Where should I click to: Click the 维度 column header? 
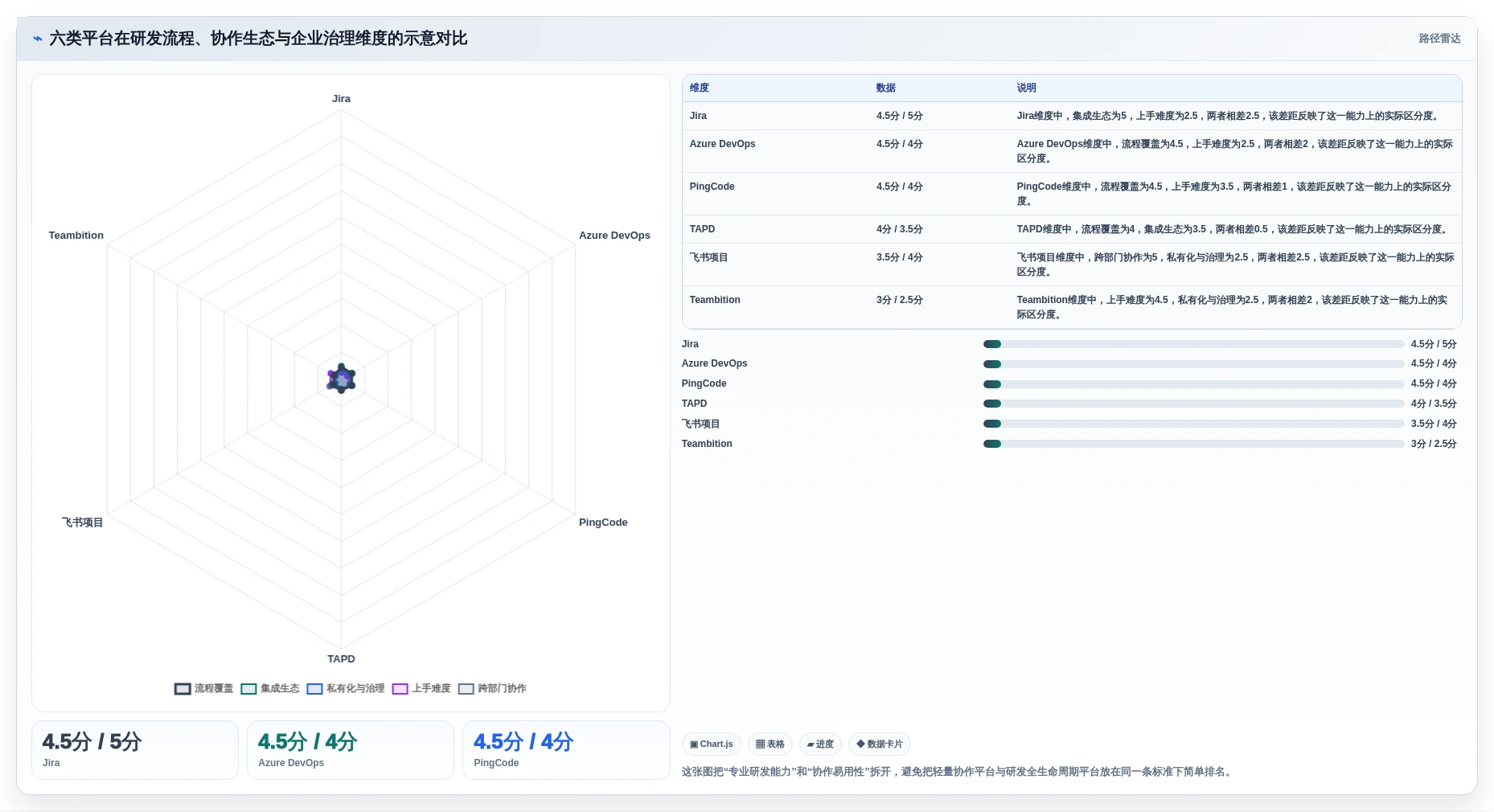coord(699,88)
